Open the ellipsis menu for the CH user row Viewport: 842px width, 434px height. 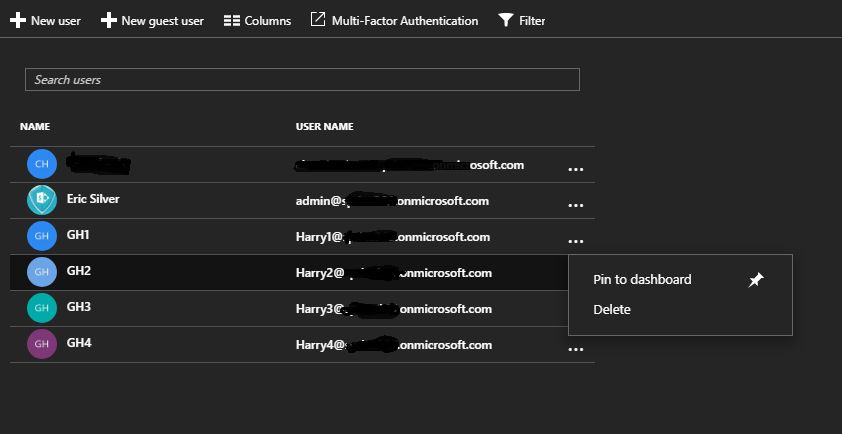point(576,169)
